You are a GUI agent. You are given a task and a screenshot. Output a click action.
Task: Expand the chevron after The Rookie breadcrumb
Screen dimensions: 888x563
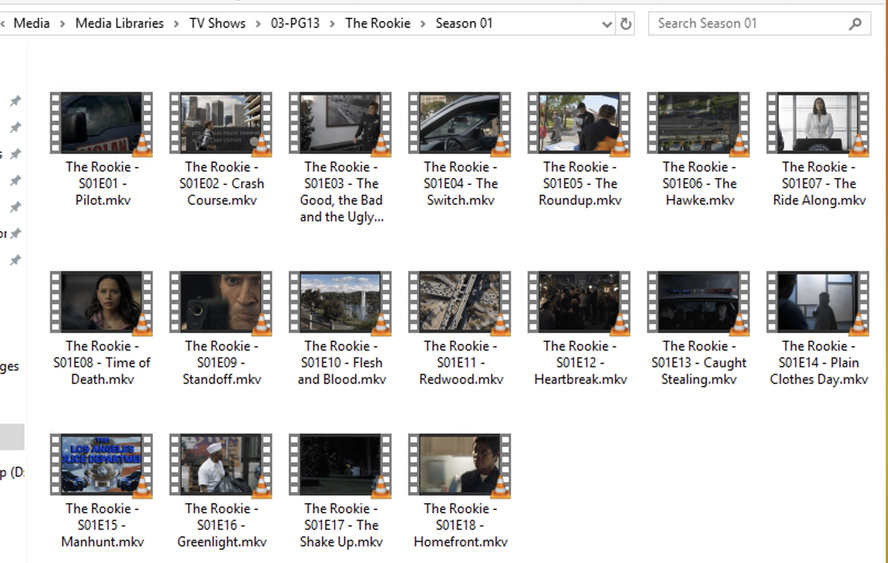tap(423, 24)
